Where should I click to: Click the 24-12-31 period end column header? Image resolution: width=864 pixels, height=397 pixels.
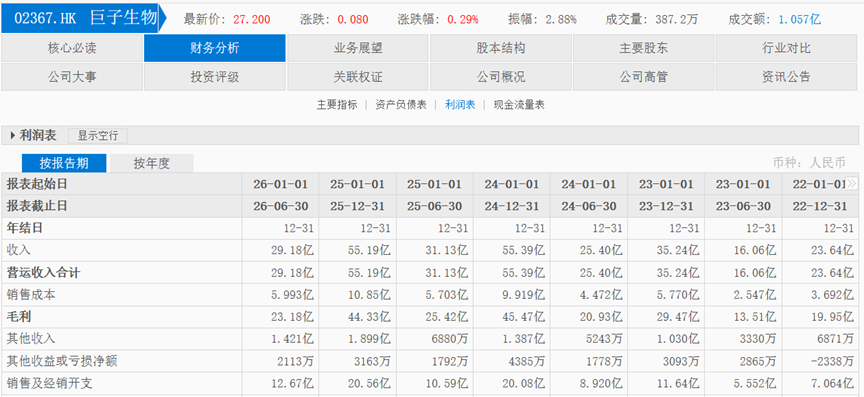[x=512, y=206]
